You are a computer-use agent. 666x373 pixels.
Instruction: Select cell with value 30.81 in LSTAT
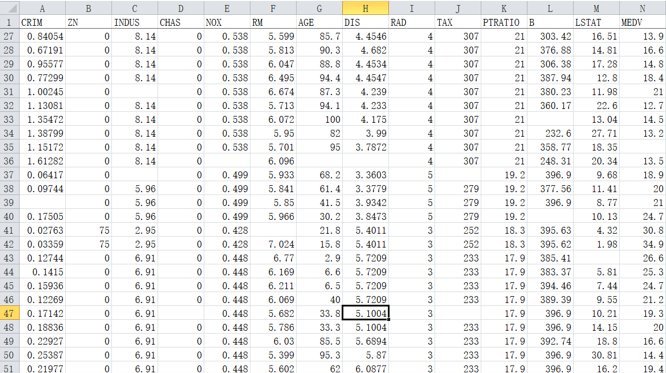[x=596, y=355]
